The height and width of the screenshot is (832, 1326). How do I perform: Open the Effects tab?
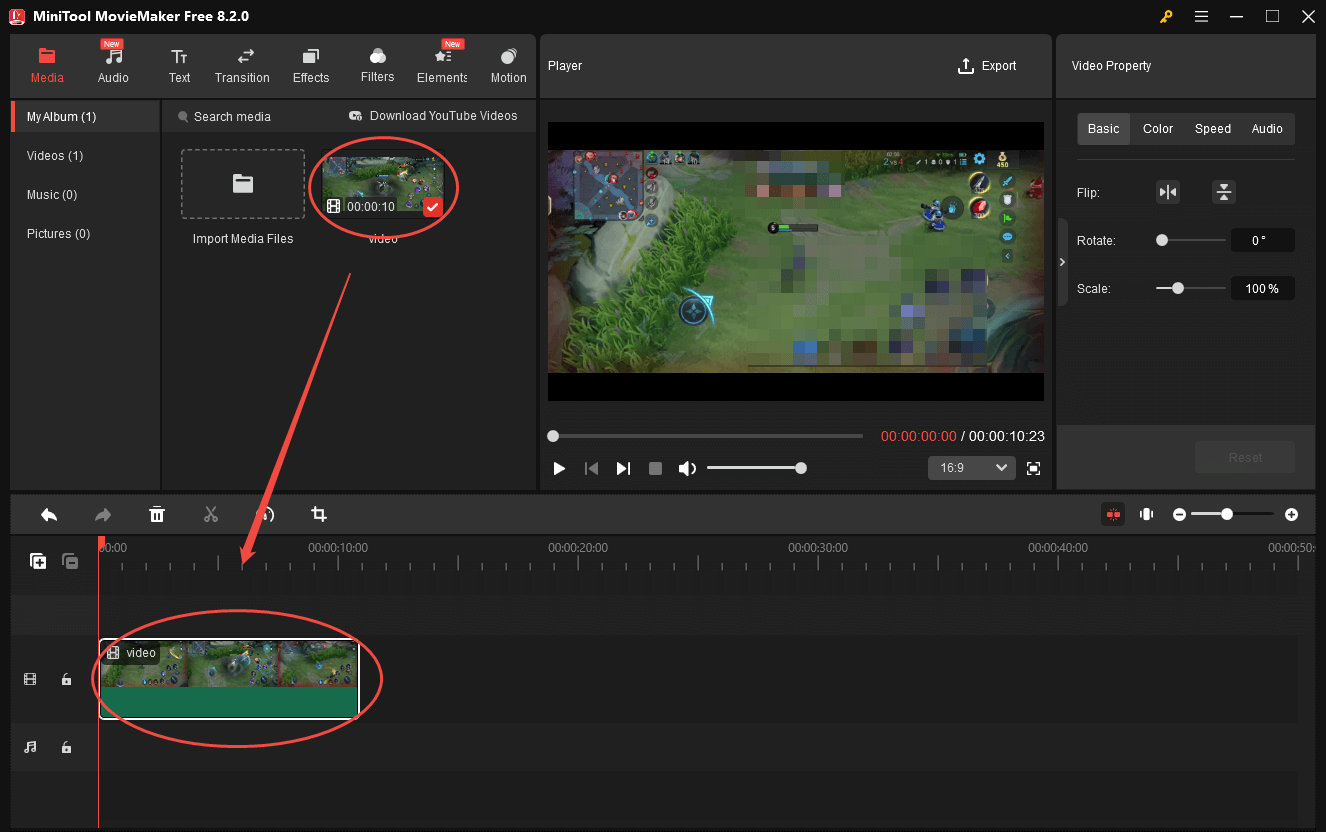pyautogui.click(x=311, y=65)
